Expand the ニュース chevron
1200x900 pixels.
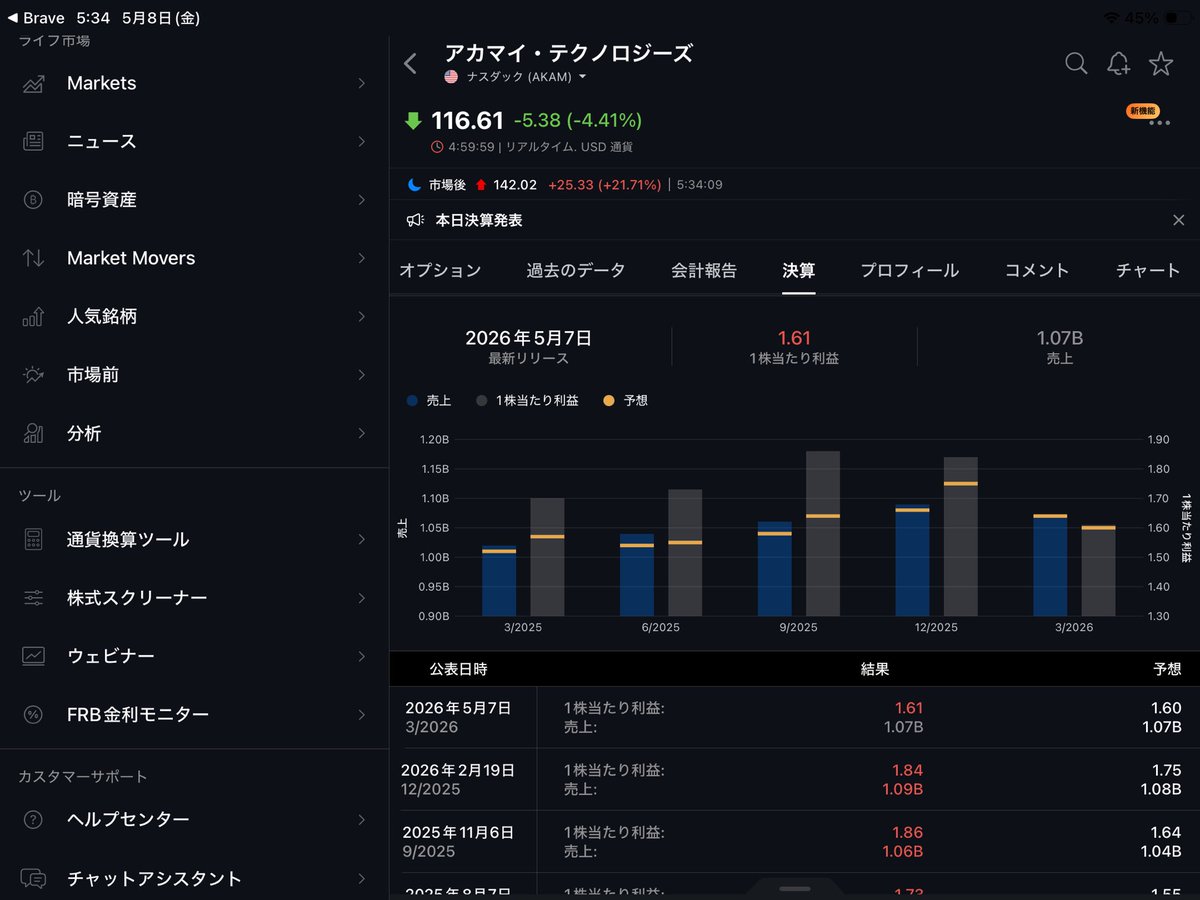tap(361, 142)
